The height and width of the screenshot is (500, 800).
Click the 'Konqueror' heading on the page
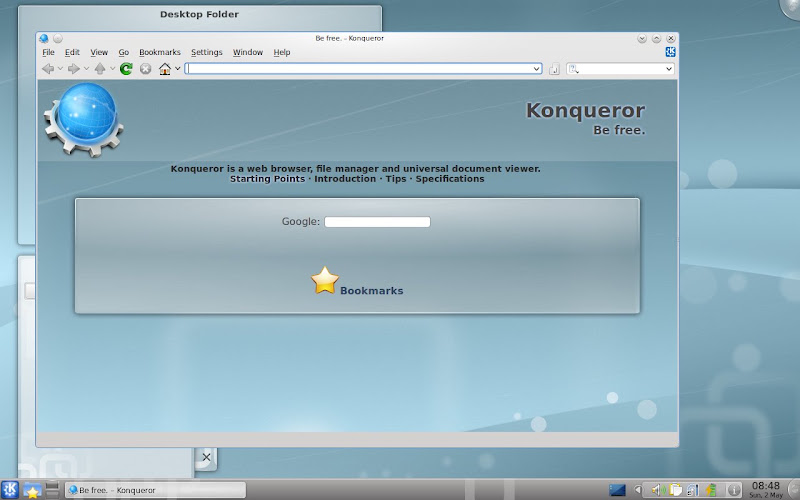pyautogui.click(x=585, y=110)
